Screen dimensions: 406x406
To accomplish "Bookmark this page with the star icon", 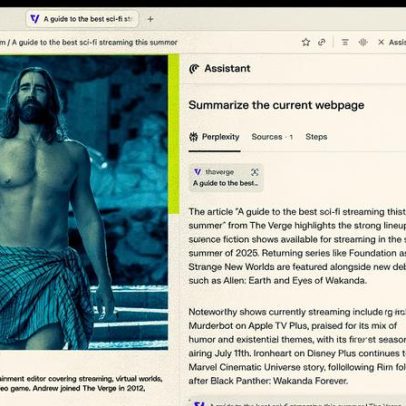I will (306, 42).
